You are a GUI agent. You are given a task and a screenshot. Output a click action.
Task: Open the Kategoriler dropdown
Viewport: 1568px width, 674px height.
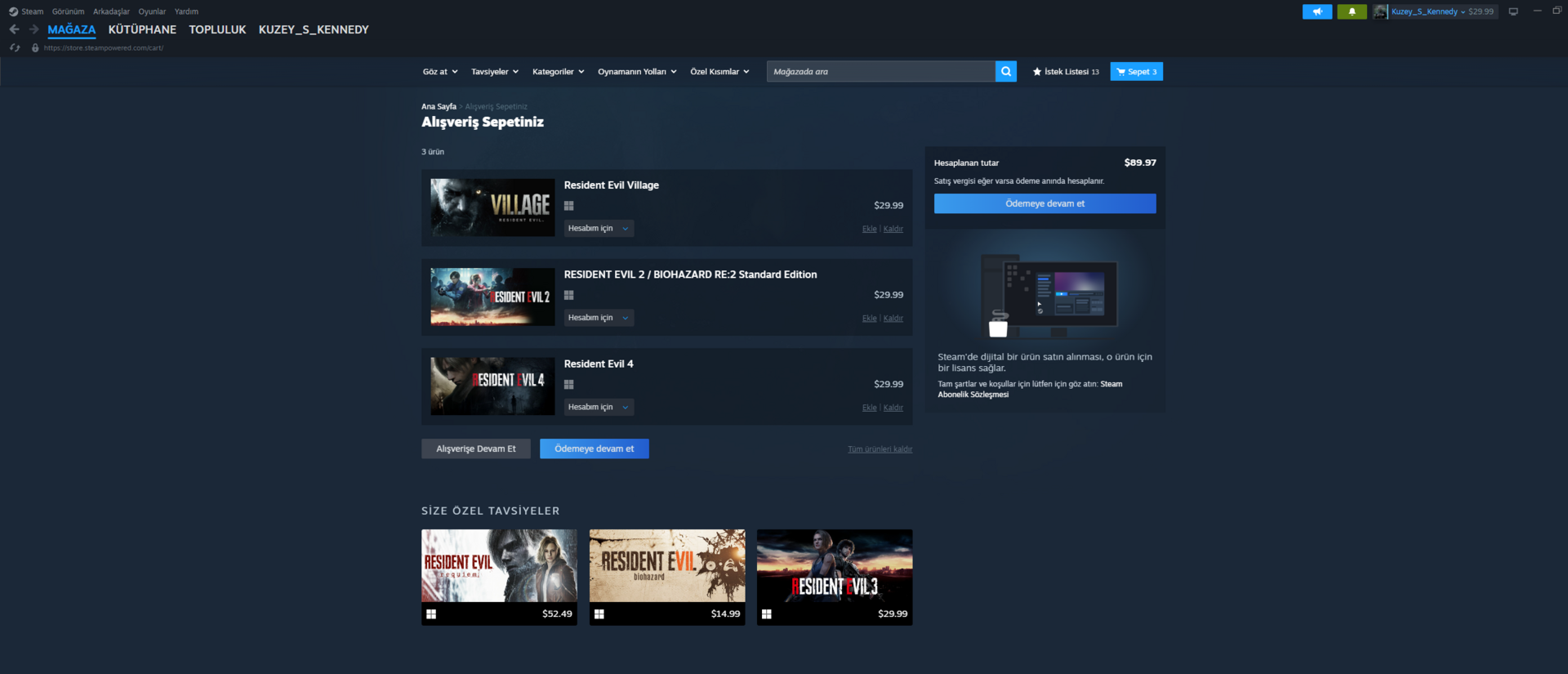[559, 72]
